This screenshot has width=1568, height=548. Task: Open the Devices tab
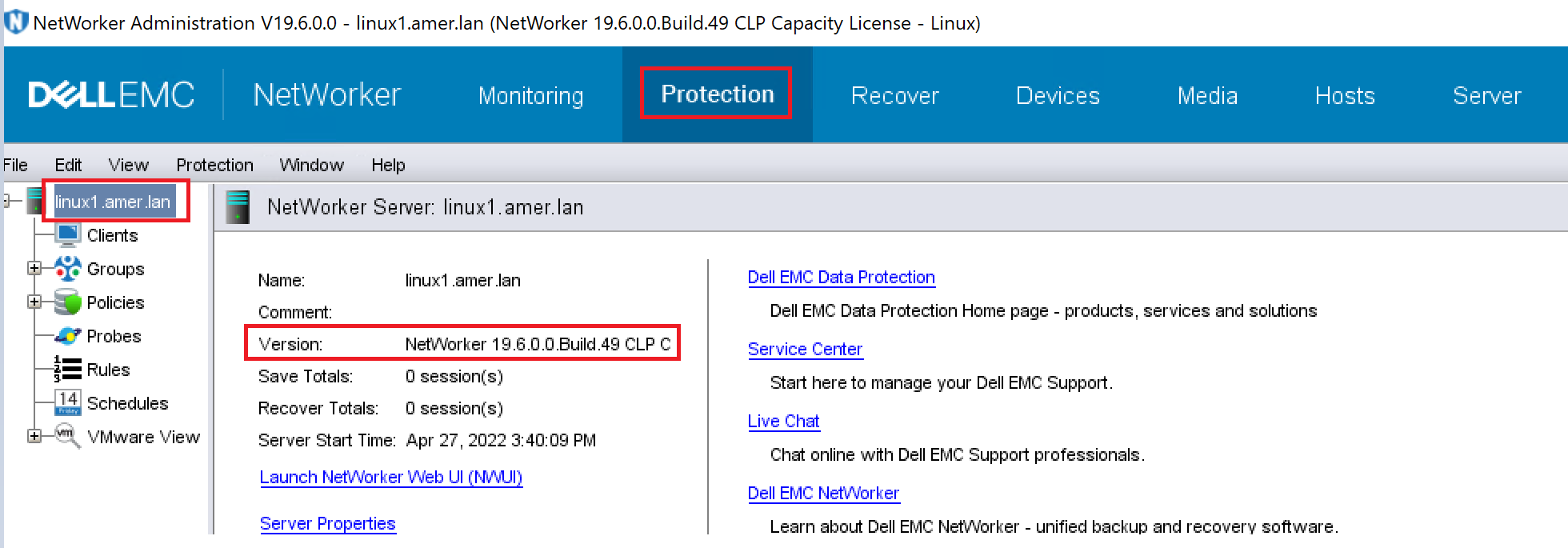[x=1058, y=96]
